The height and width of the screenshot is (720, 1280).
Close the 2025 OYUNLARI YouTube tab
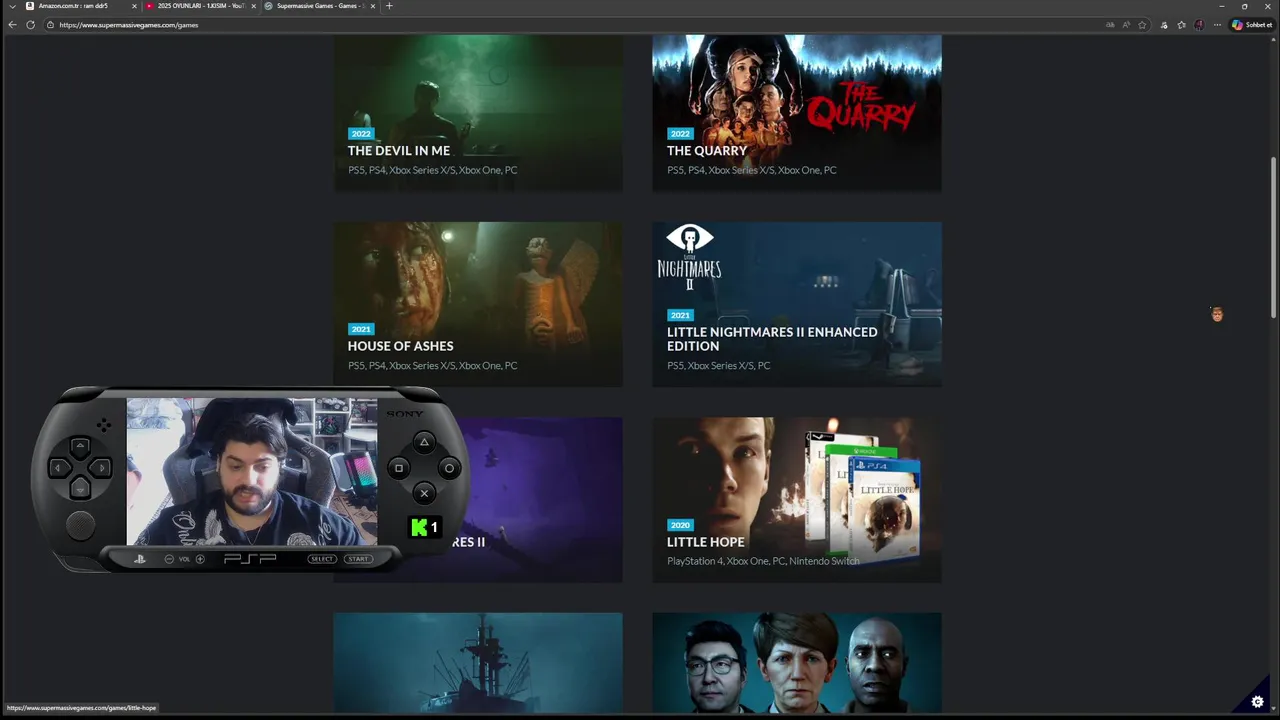click(x=253, y=6)
